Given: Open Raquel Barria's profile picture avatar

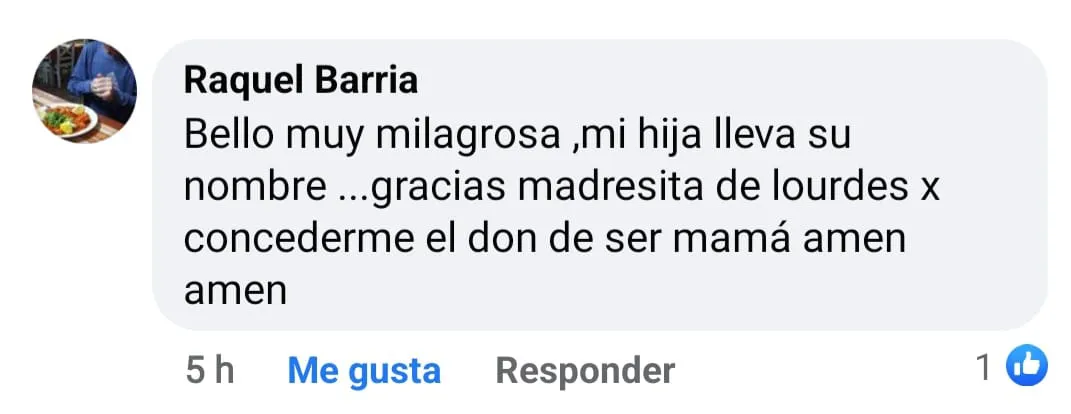Looking at the screenshot, I should (84, 91).
